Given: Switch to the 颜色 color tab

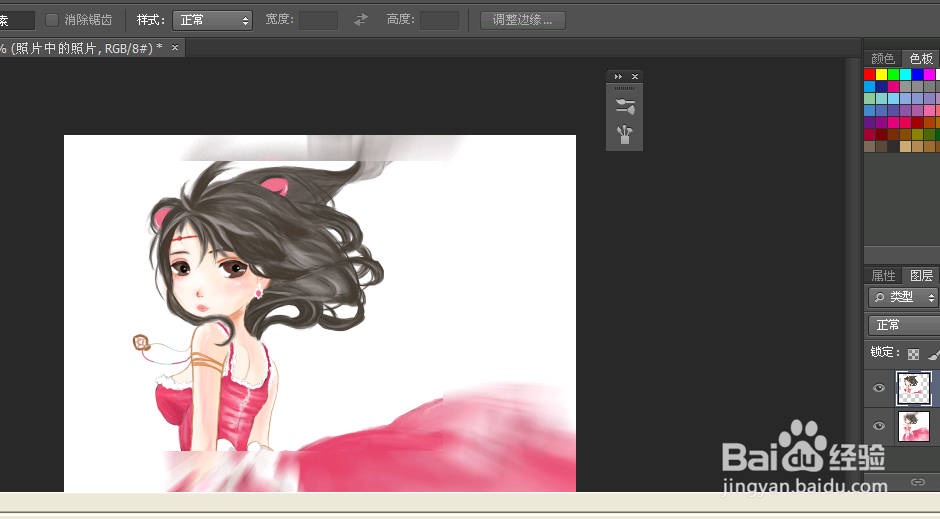Looking at the screenshot, I should (882, 58).
